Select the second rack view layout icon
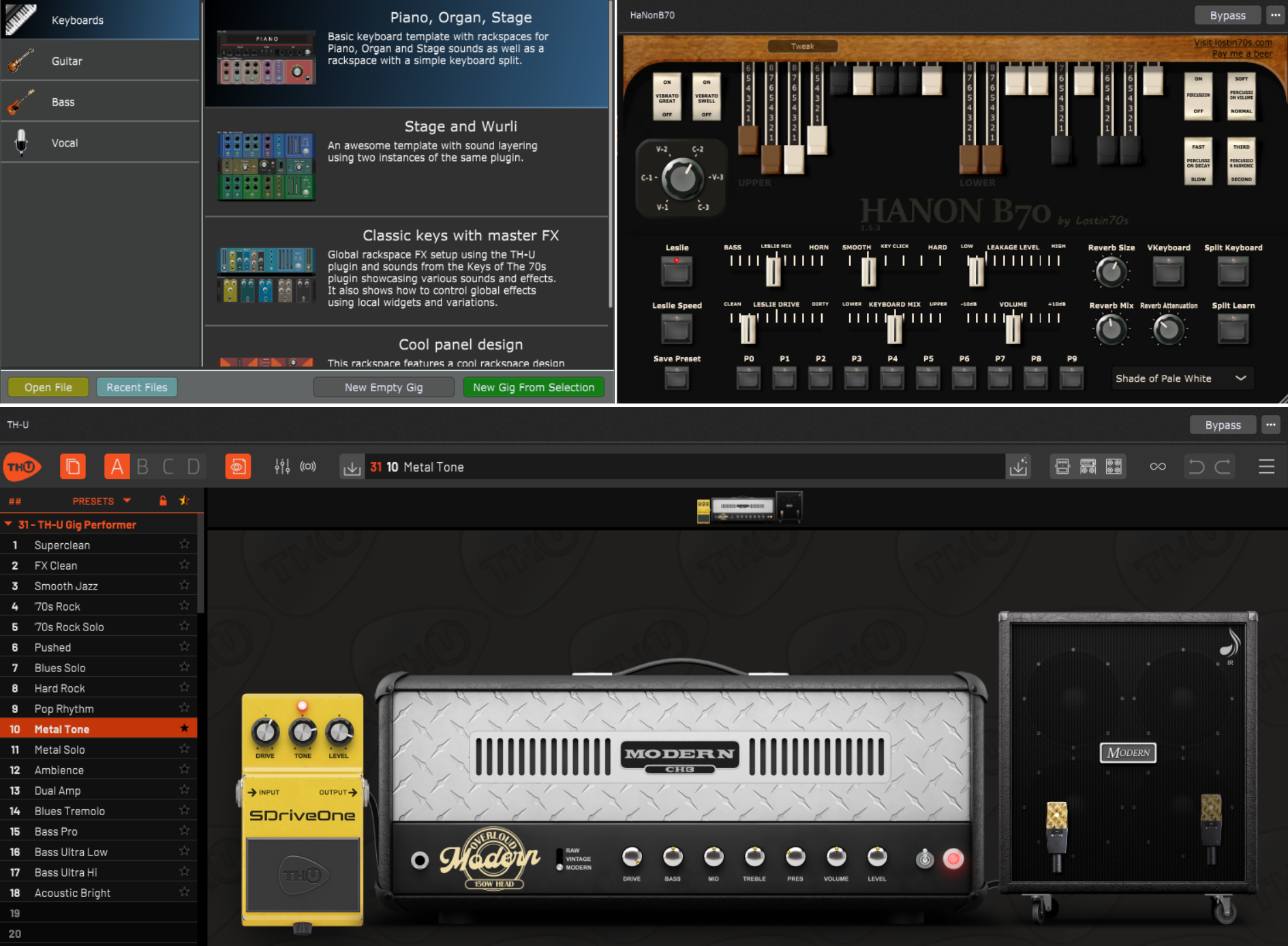This screenshot has width=1288, height=946. [1088, 467]
